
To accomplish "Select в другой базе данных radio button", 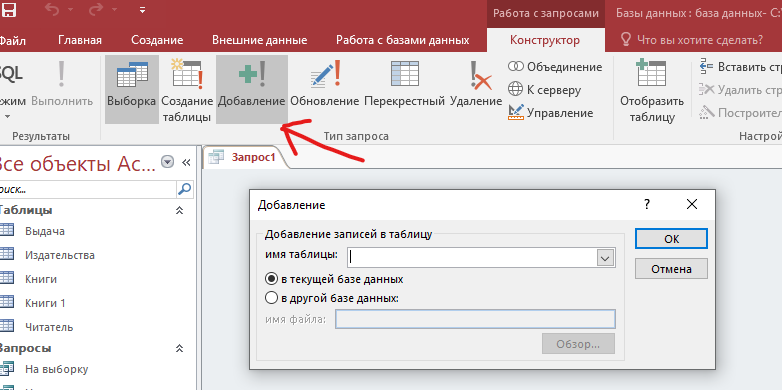I will (x=271, y=298).
